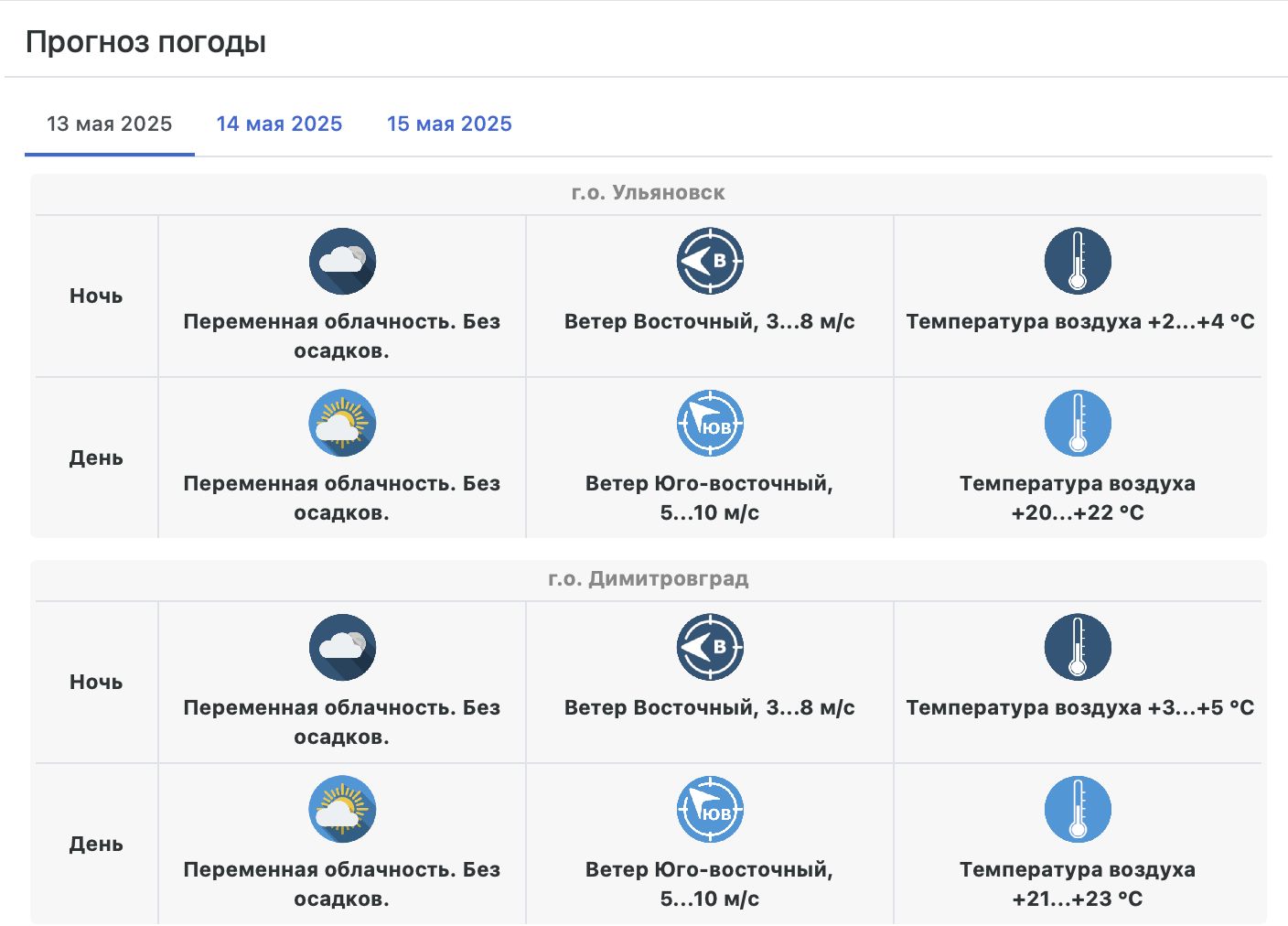Click Ulyanovsk night east wind compass icon

pyautogui.click(x=710, y=261)
